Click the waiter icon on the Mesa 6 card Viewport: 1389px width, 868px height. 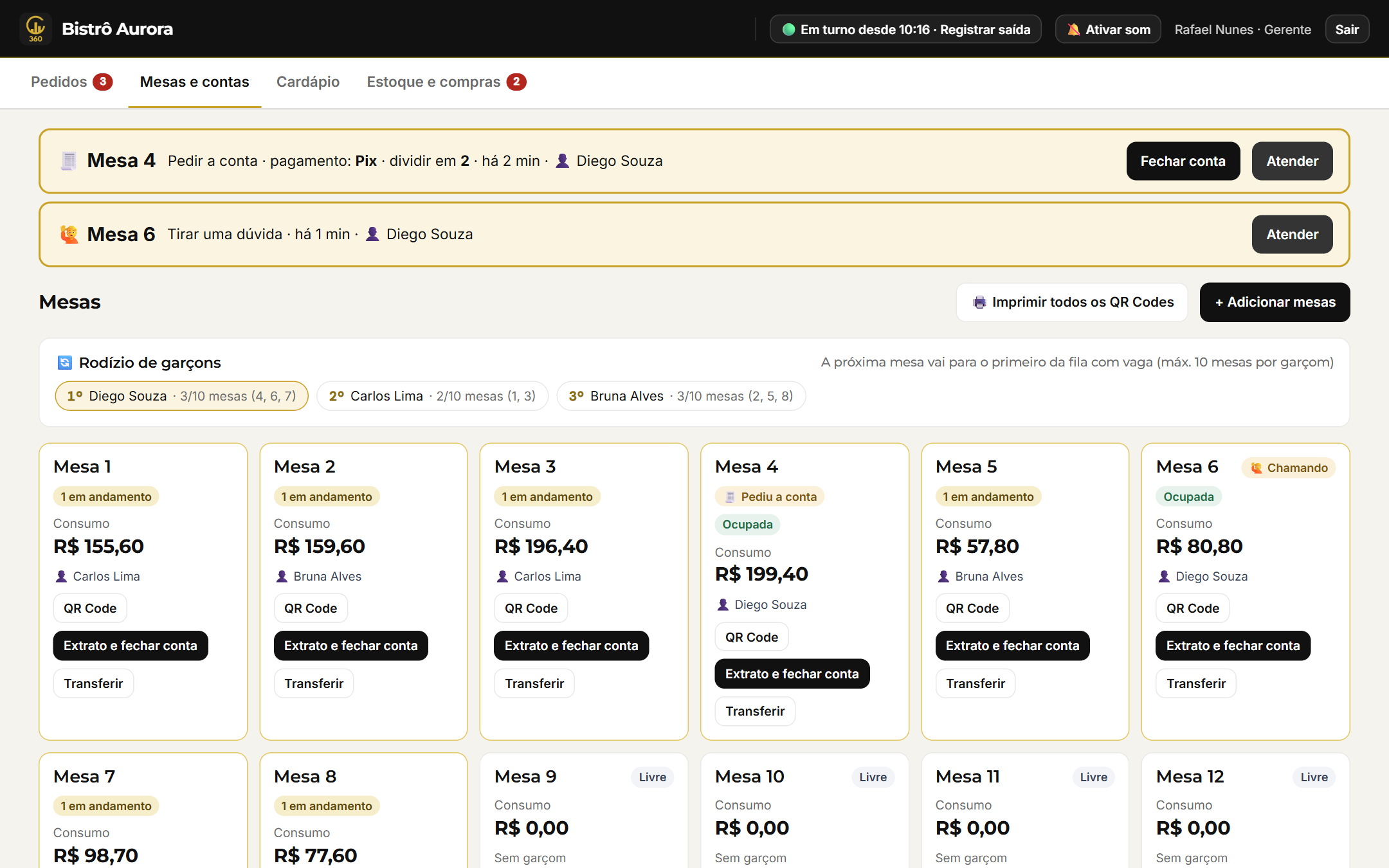(x=1164, y=577)
